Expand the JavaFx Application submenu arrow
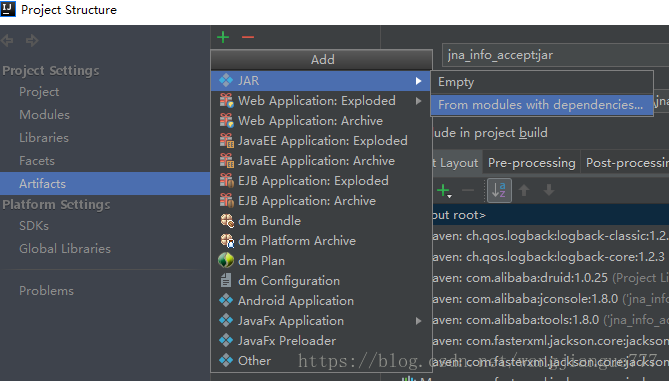Image resolution: width=669 pixels, height=381 pixels. click(x=419, y=321)
